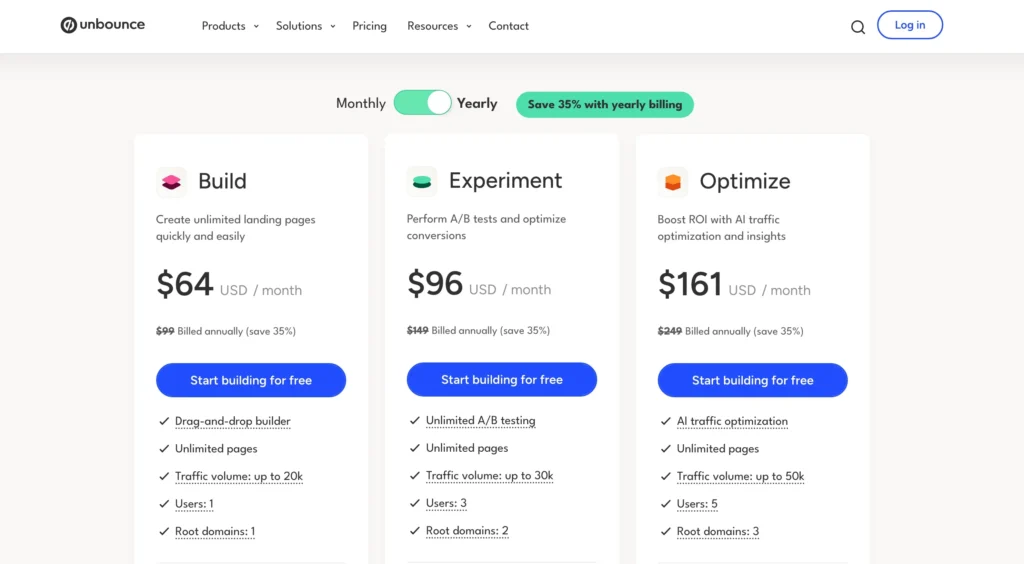Screen dimensions: 1024x564
Task: Click the chevron next to Resources
Action: (x=468, y=27)
